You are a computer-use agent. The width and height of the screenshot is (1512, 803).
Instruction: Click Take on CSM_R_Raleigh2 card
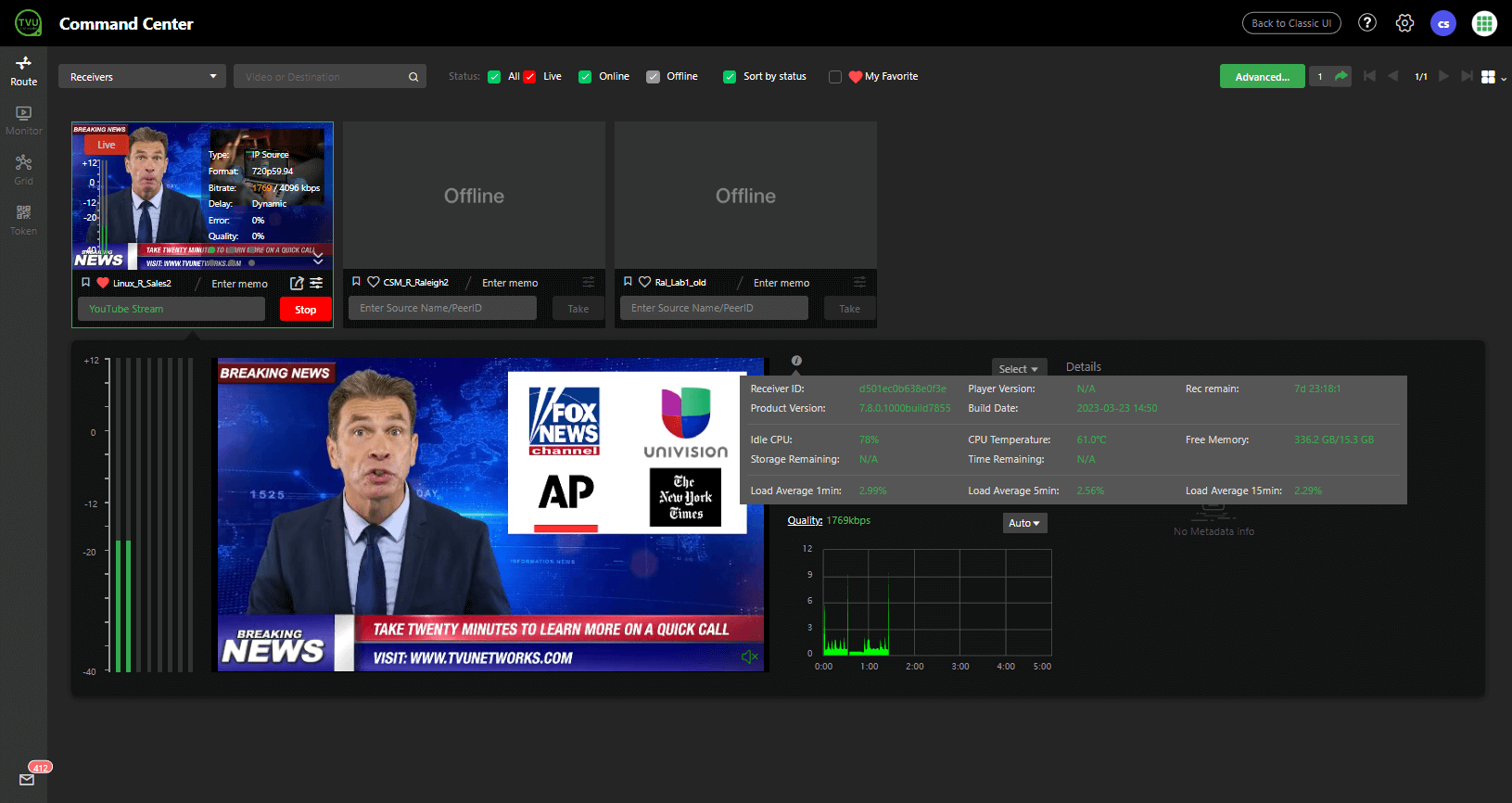[x=578, y=308]
